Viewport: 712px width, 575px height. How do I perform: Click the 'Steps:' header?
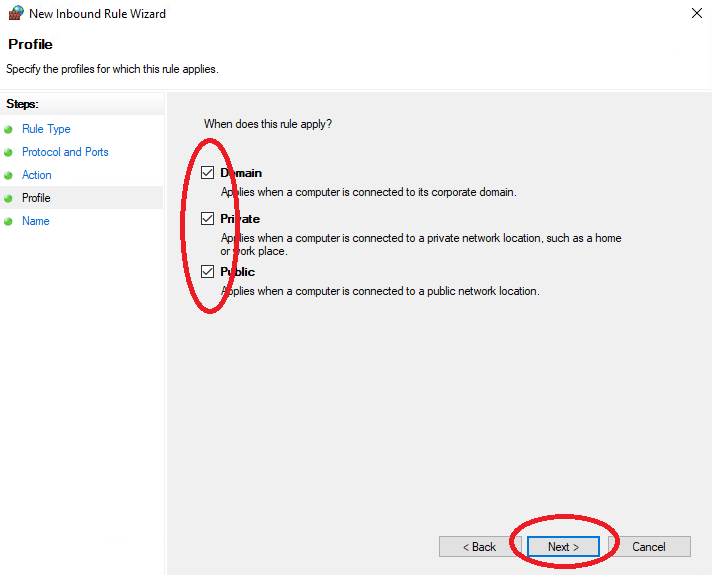point(22,104)
